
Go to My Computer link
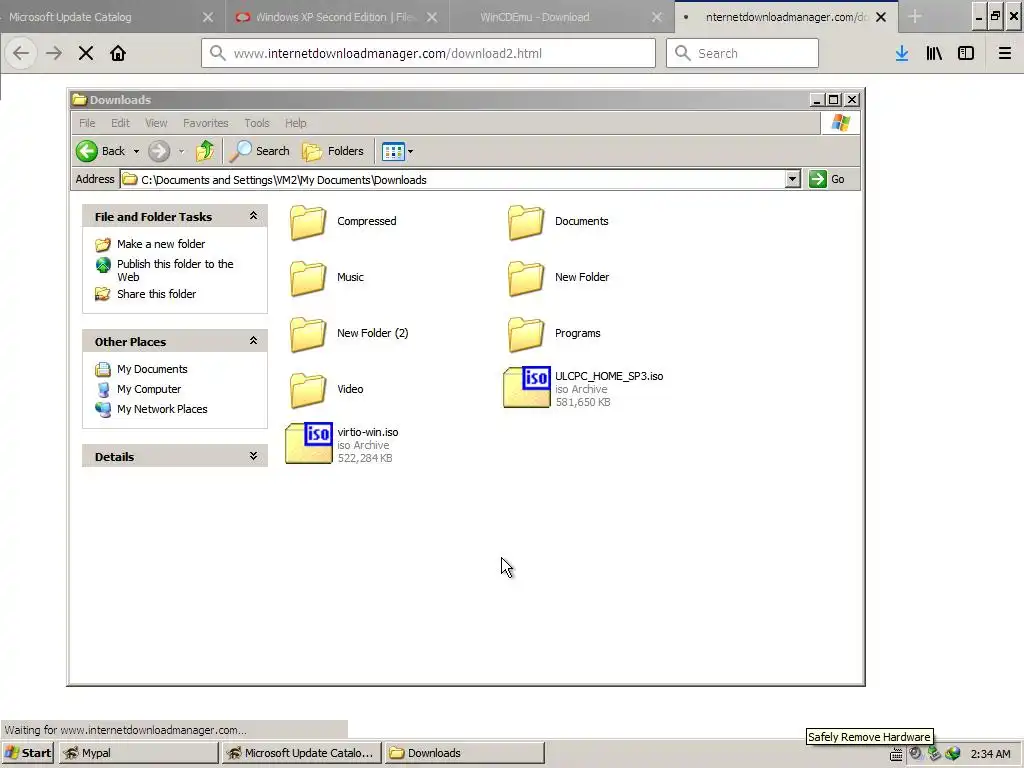pyautogui.click(x=149, y=389)
